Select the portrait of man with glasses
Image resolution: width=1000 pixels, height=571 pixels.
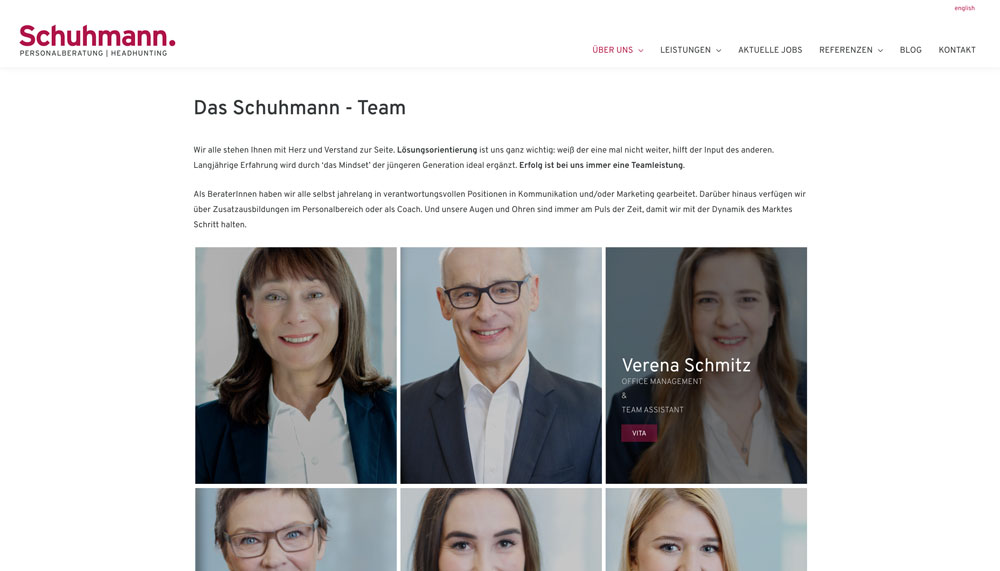pos(501,365)
